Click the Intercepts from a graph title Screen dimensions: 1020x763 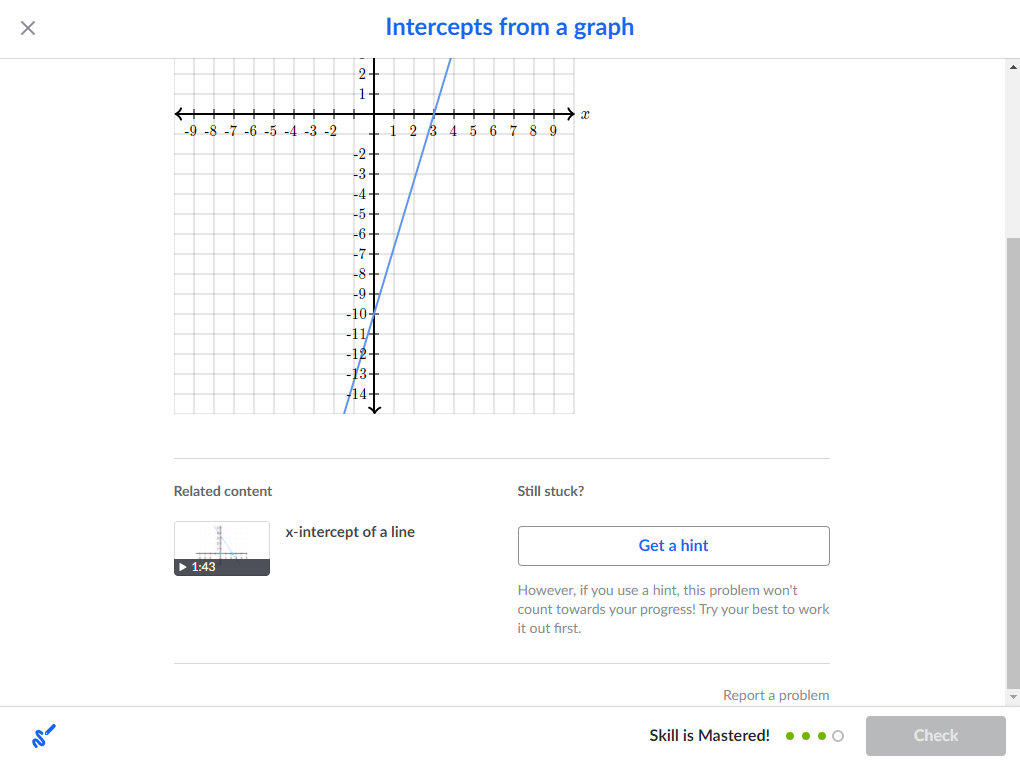coord(509,27)
